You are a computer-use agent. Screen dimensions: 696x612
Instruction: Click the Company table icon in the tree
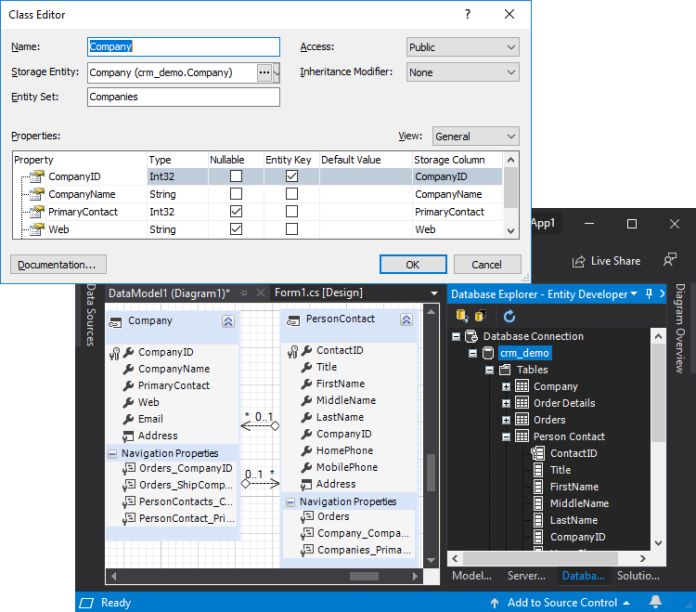522,386
